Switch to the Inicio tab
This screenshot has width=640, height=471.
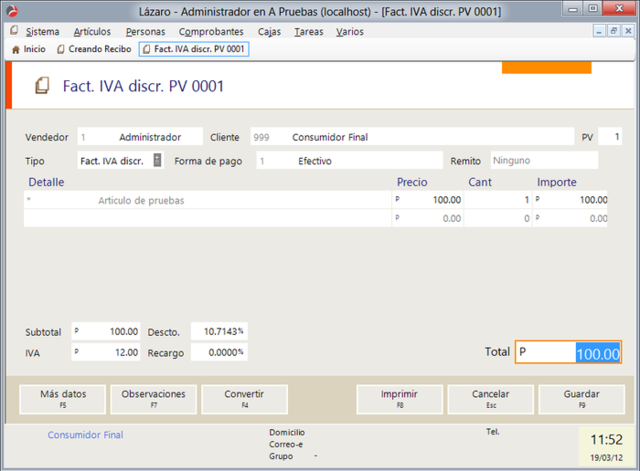[x=29, y=49]
